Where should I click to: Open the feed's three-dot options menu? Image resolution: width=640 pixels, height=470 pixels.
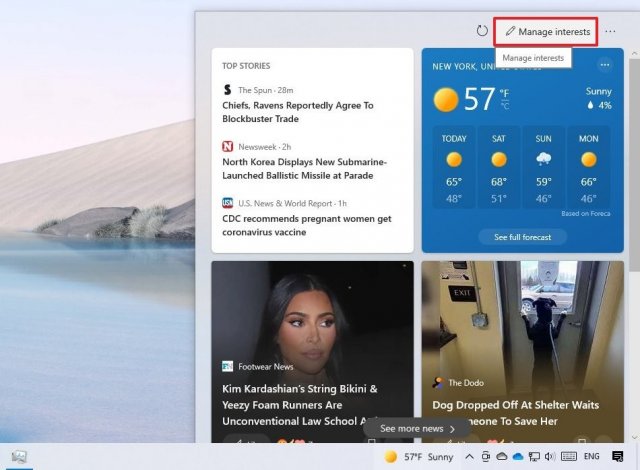pos(610,31)
